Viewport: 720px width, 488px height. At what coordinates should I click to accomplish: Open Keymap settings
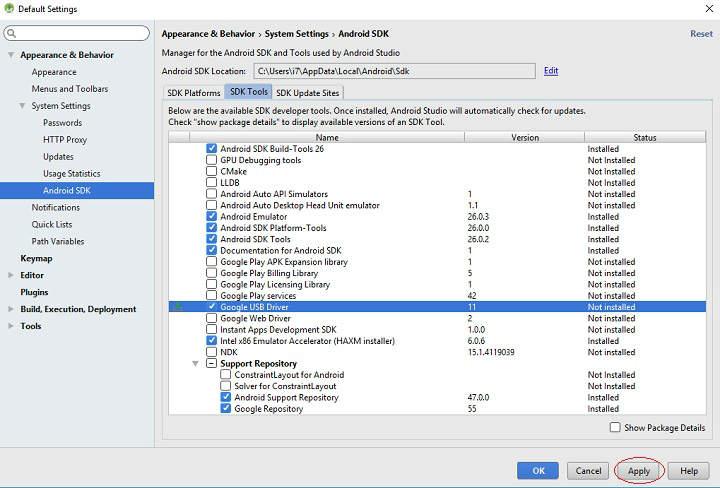[x=36, y=258]
